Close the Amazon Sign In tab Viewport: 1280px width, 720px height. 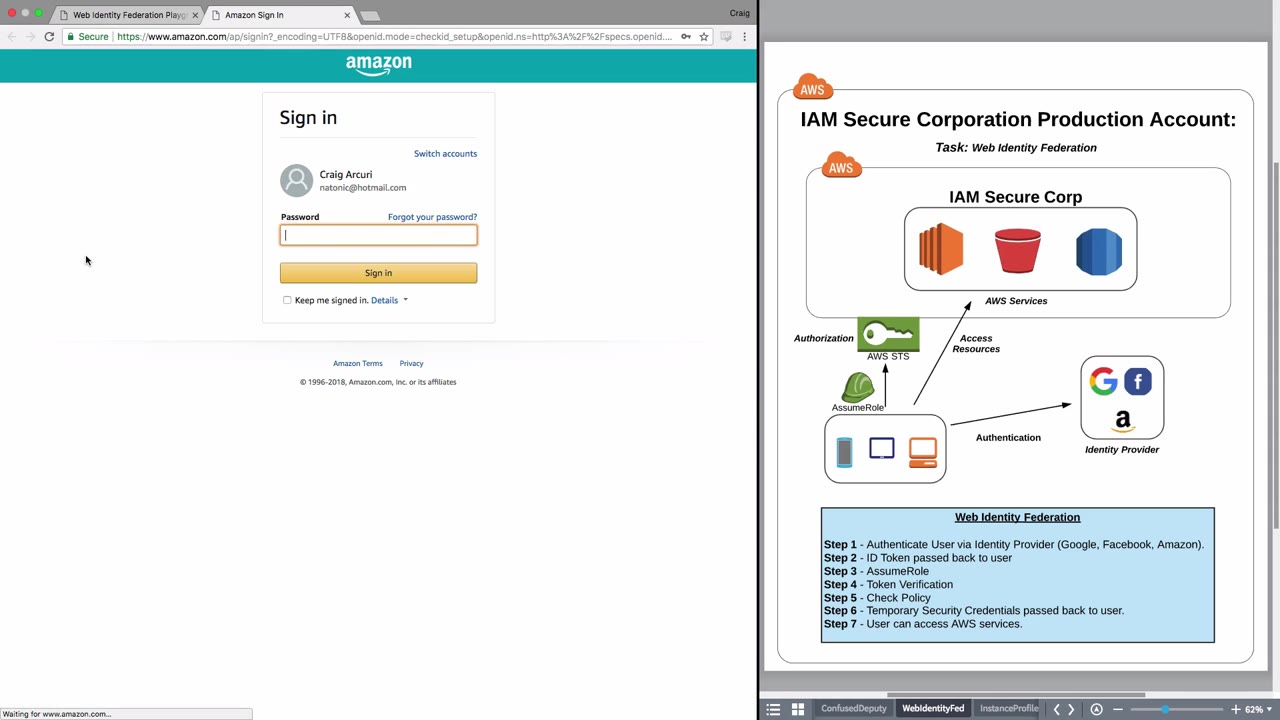347,15
